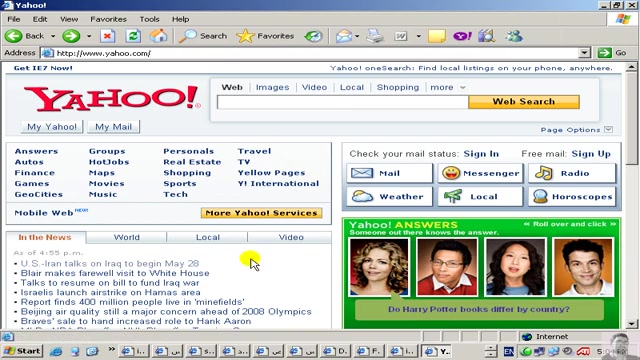This screenshot has height=360, width=640.
Task: Open History toolbar icon
Action: coord(313,36)
